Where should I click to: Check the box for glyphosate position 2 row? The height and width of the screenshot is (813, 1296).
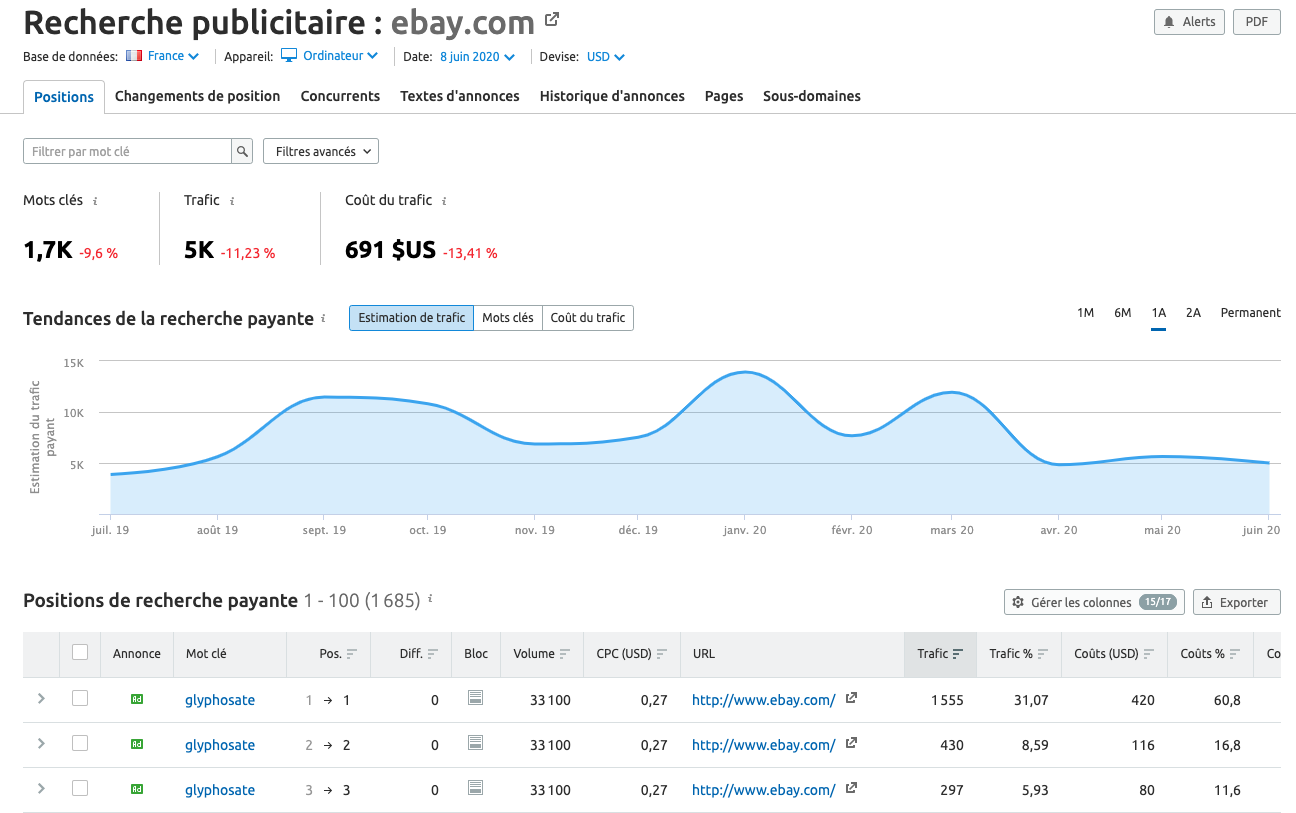tap(80, 743)
